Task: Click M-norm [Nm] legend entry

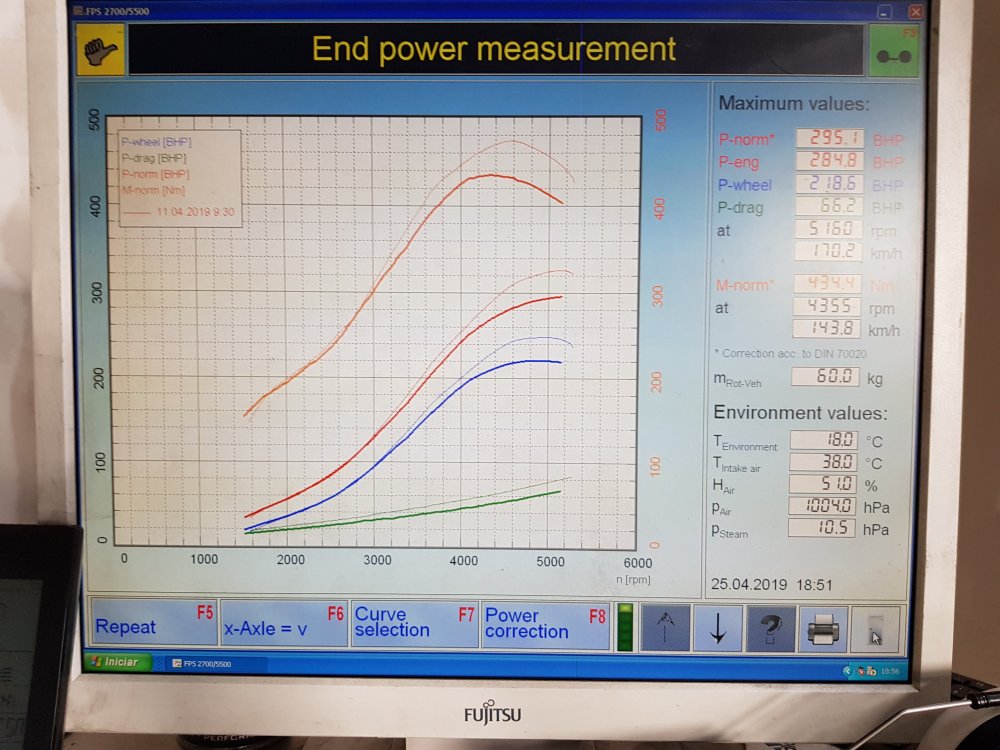Action: point(154,190)
